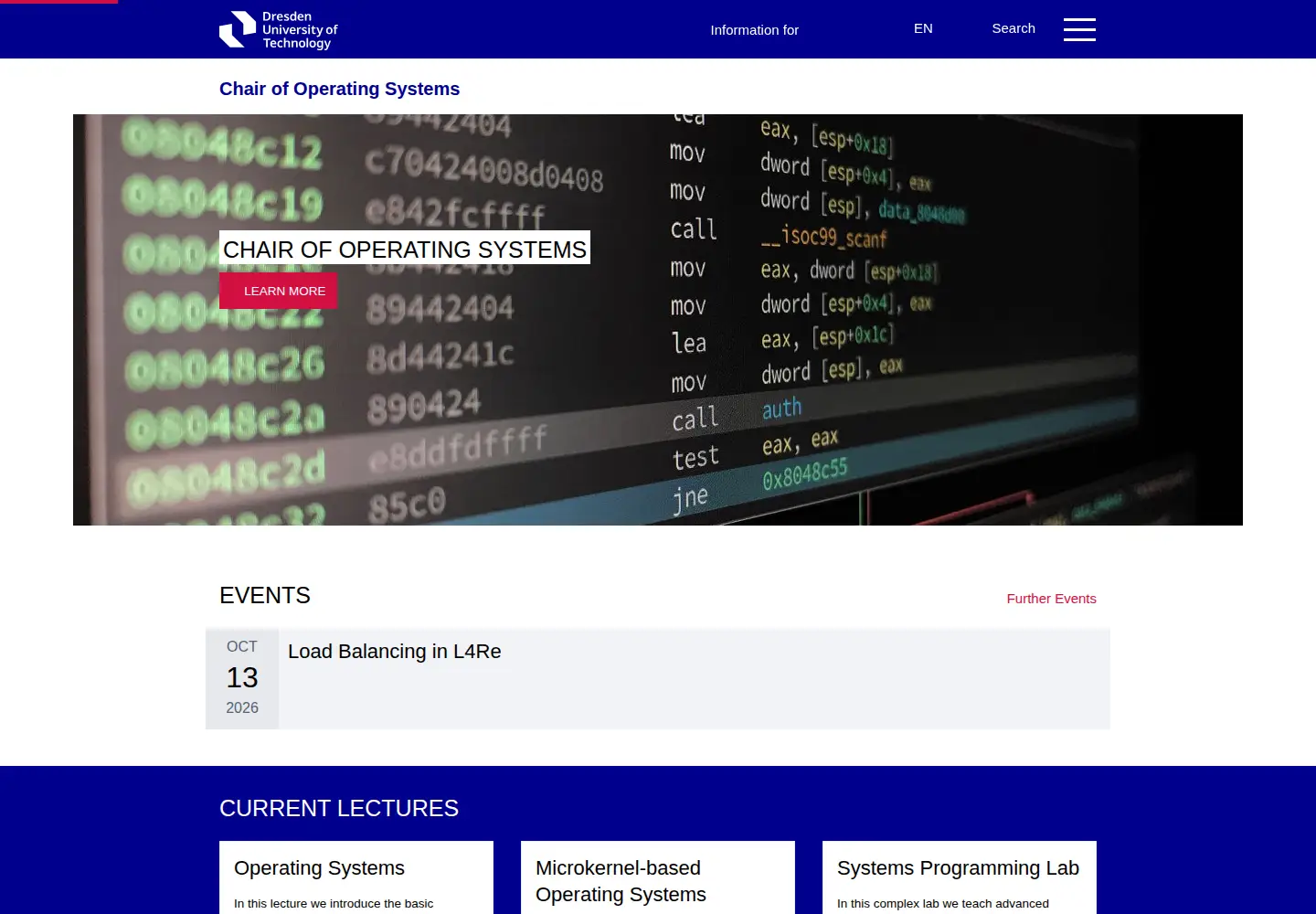Expand the Information for menu
The height and width of the screenshot is (914, 1316).
click(x=754, y=30)
